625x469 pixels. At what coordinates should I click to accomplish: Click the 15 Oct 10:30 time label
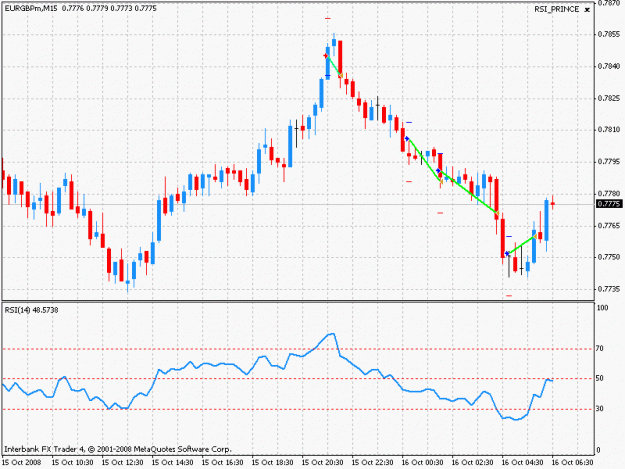[x=73, y=463]
